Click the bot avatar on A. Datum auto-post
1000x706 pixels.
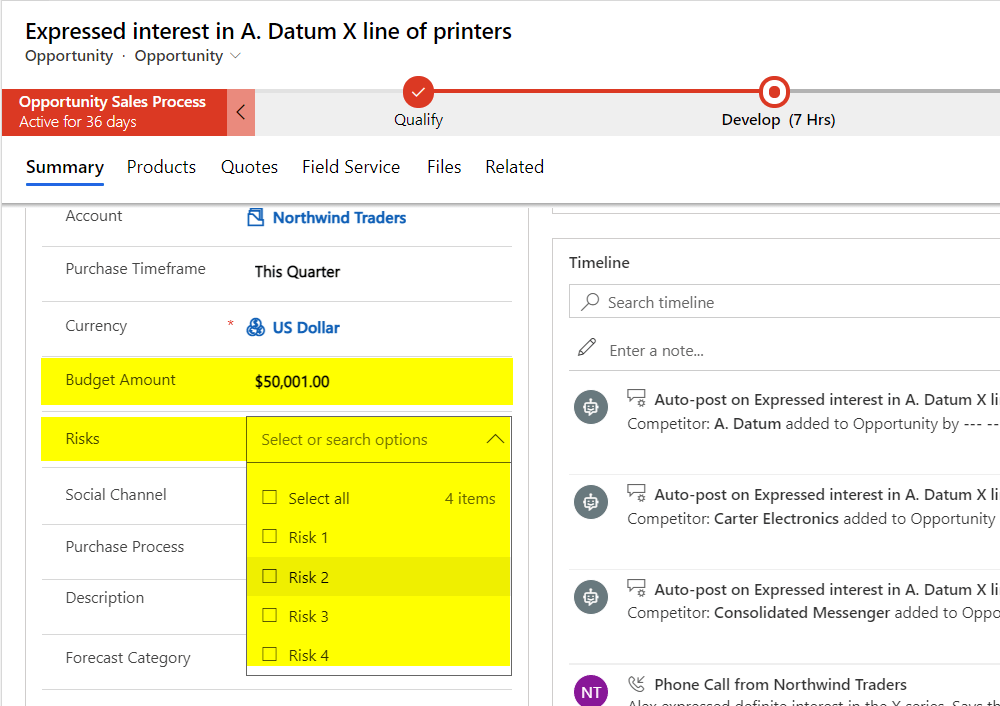pos(591,407)
